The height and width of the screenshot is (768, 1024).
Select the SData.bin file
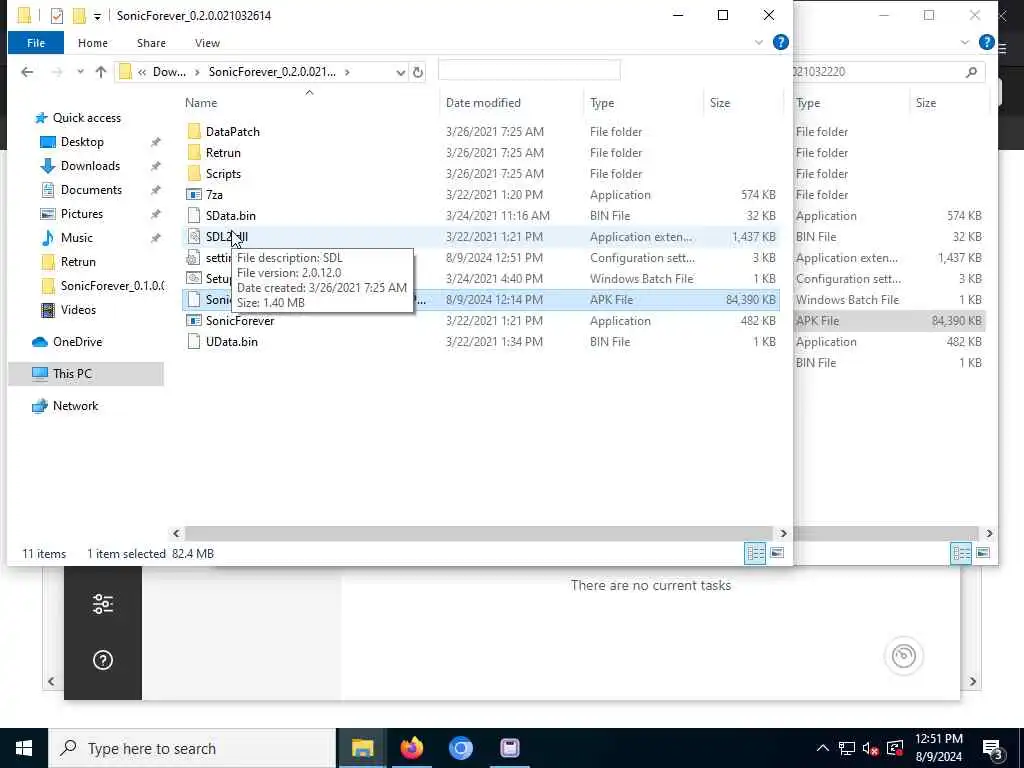pyautogui.click(x=231, y=216)
